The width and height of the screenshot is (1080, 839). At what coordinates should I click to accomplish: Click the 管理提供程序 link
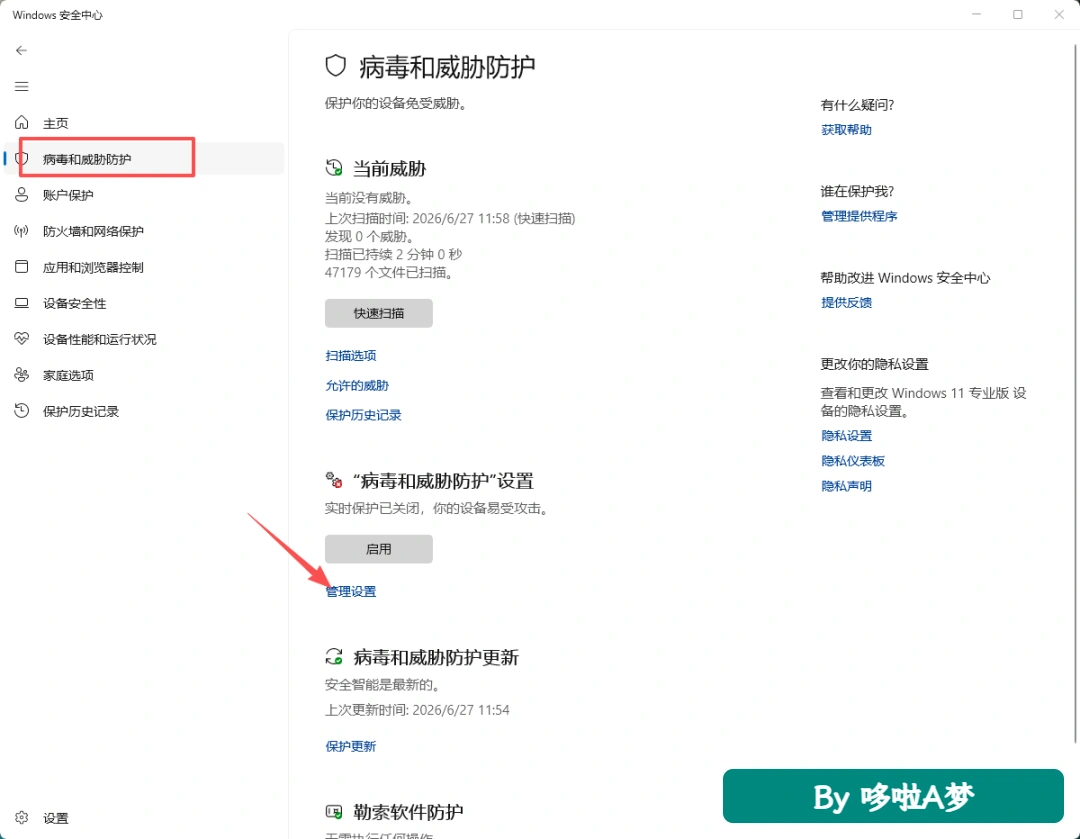point(859,216)
